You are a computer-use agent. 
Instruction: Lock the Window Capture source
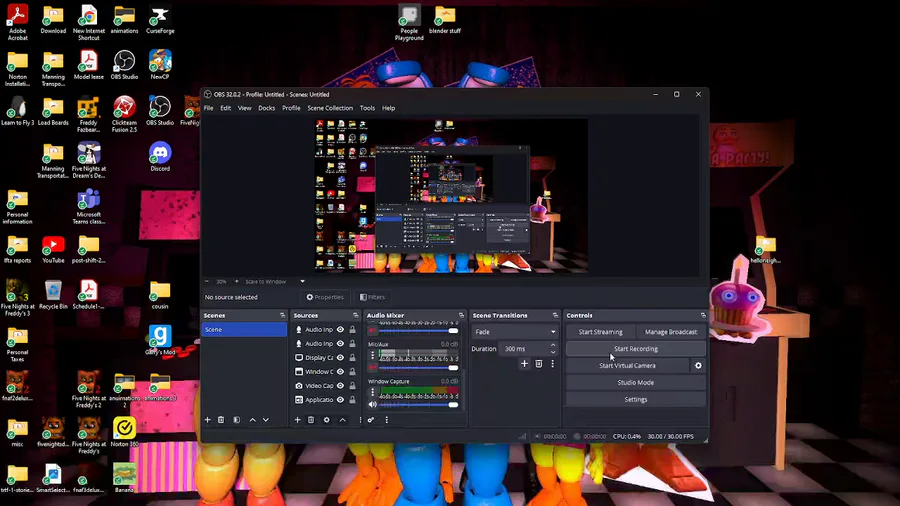[352, 372]
